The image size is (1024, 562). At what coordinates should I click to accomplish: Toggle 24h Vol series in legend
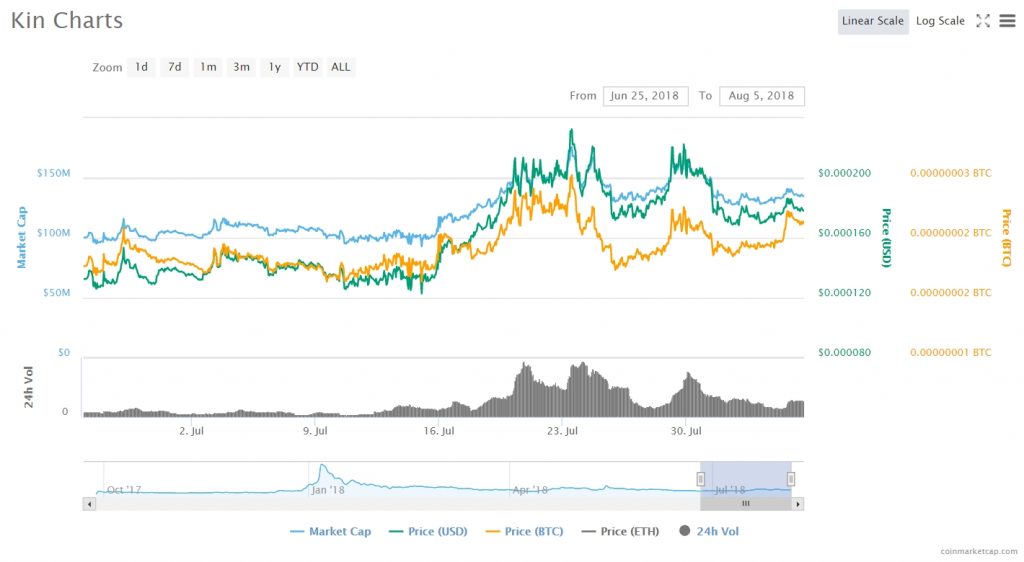tap(709, 531)
